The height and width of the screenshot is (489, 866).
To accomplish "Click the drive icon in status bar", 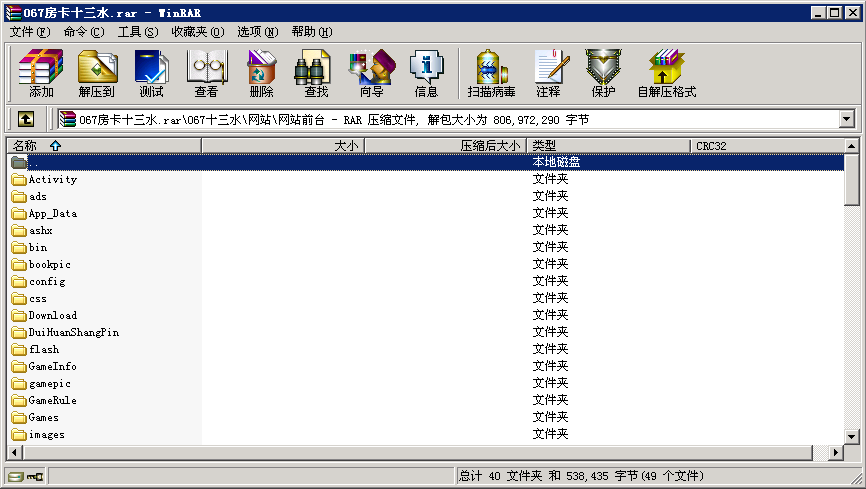I will 16,477.
